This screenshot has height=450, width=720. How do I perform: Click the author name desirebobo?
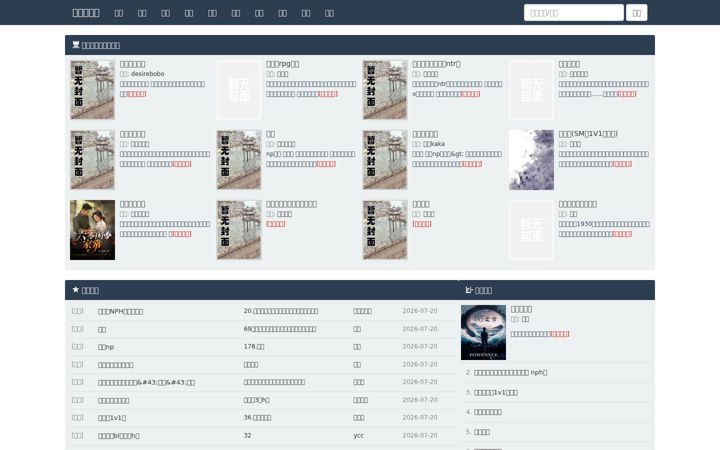[x=147, y=74]
